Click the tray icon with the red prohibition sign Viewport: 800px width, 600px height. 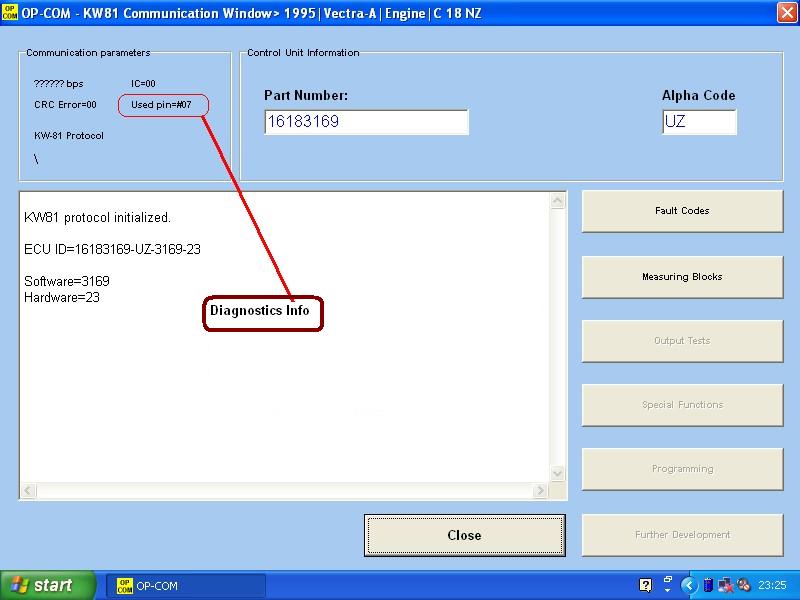point(744,585)
